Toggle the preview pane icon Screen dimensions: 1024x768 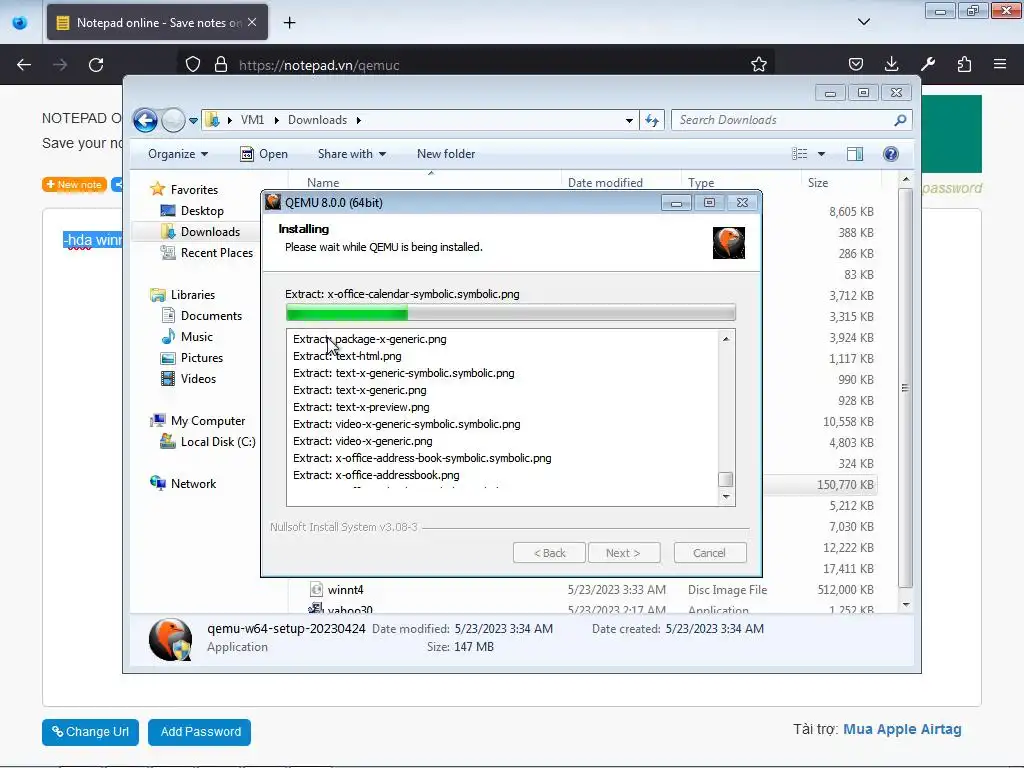pyautogui.click(x=855, y=154)
